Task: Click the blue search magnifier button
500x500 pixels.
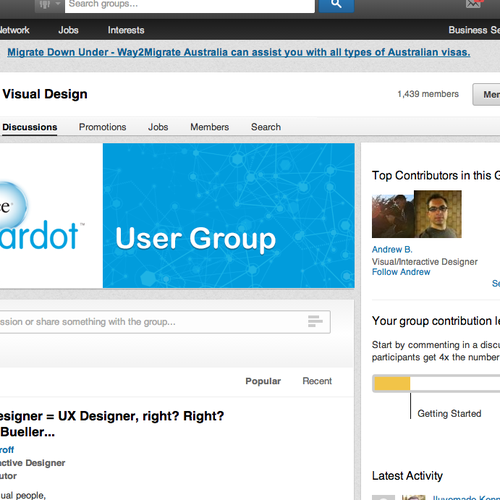Action: (336, 5)
